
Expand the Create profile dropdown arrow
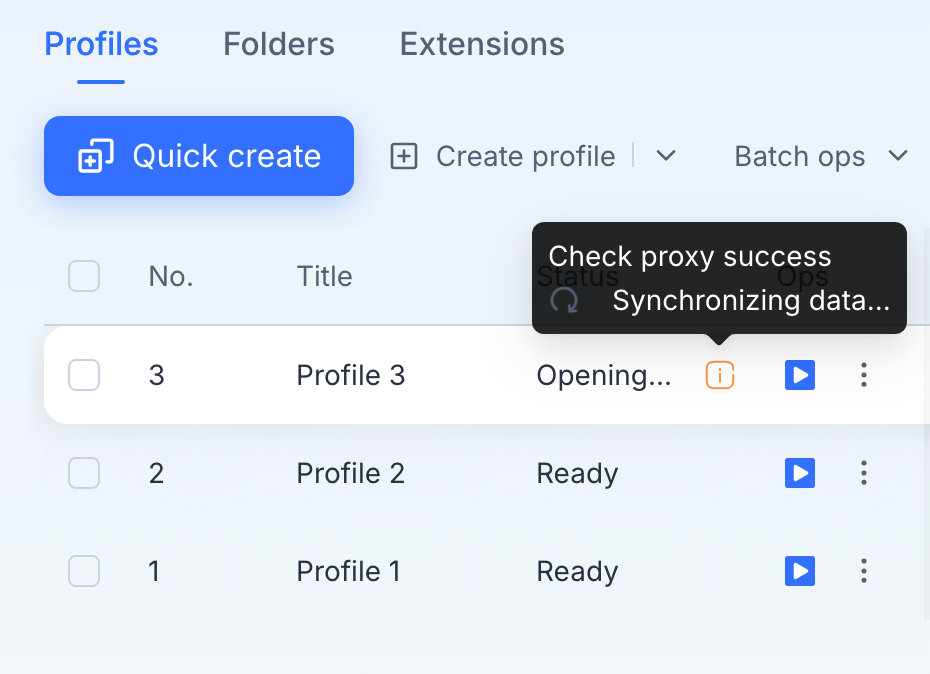666,156
